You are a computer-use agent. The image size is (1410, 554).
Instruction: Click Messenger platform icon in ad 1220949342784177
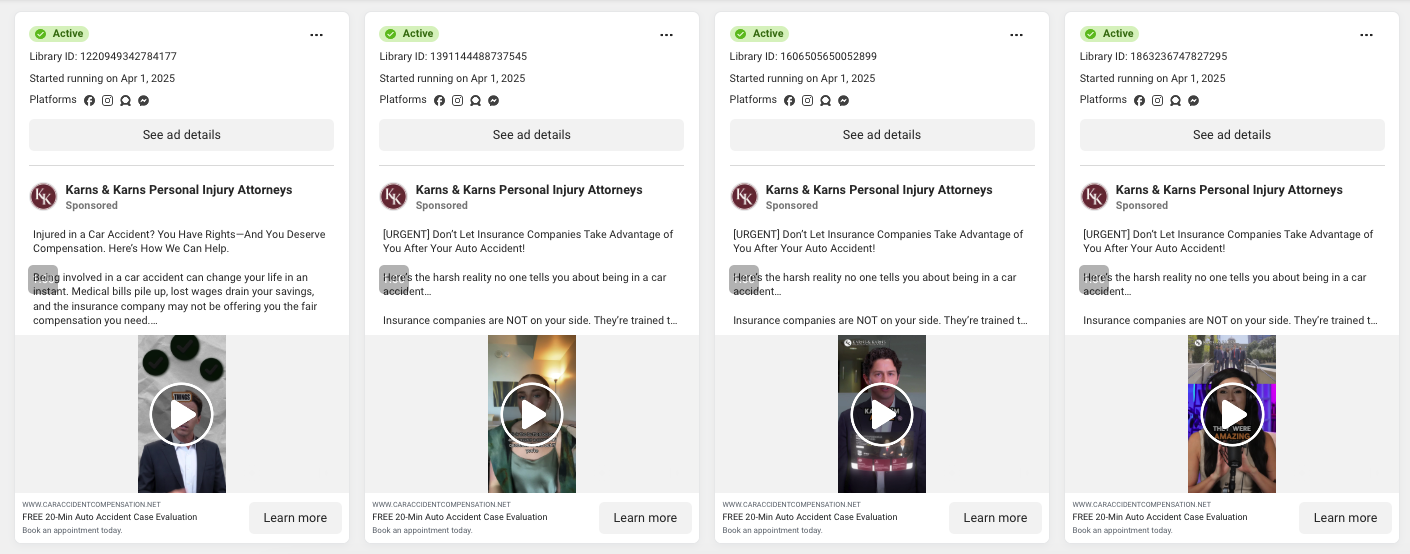(144, 101)
